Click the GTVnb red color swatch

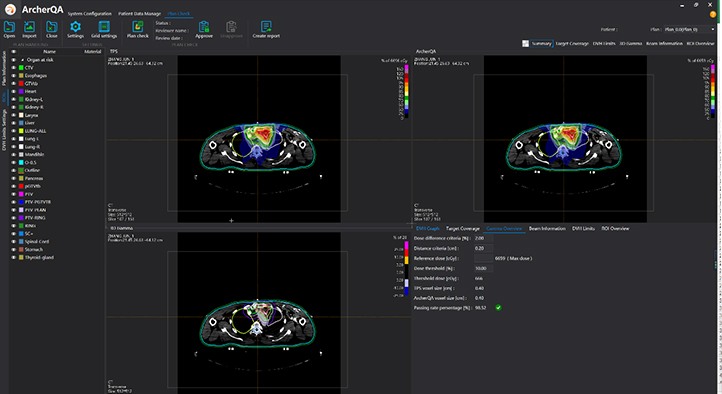click(21, 83)
